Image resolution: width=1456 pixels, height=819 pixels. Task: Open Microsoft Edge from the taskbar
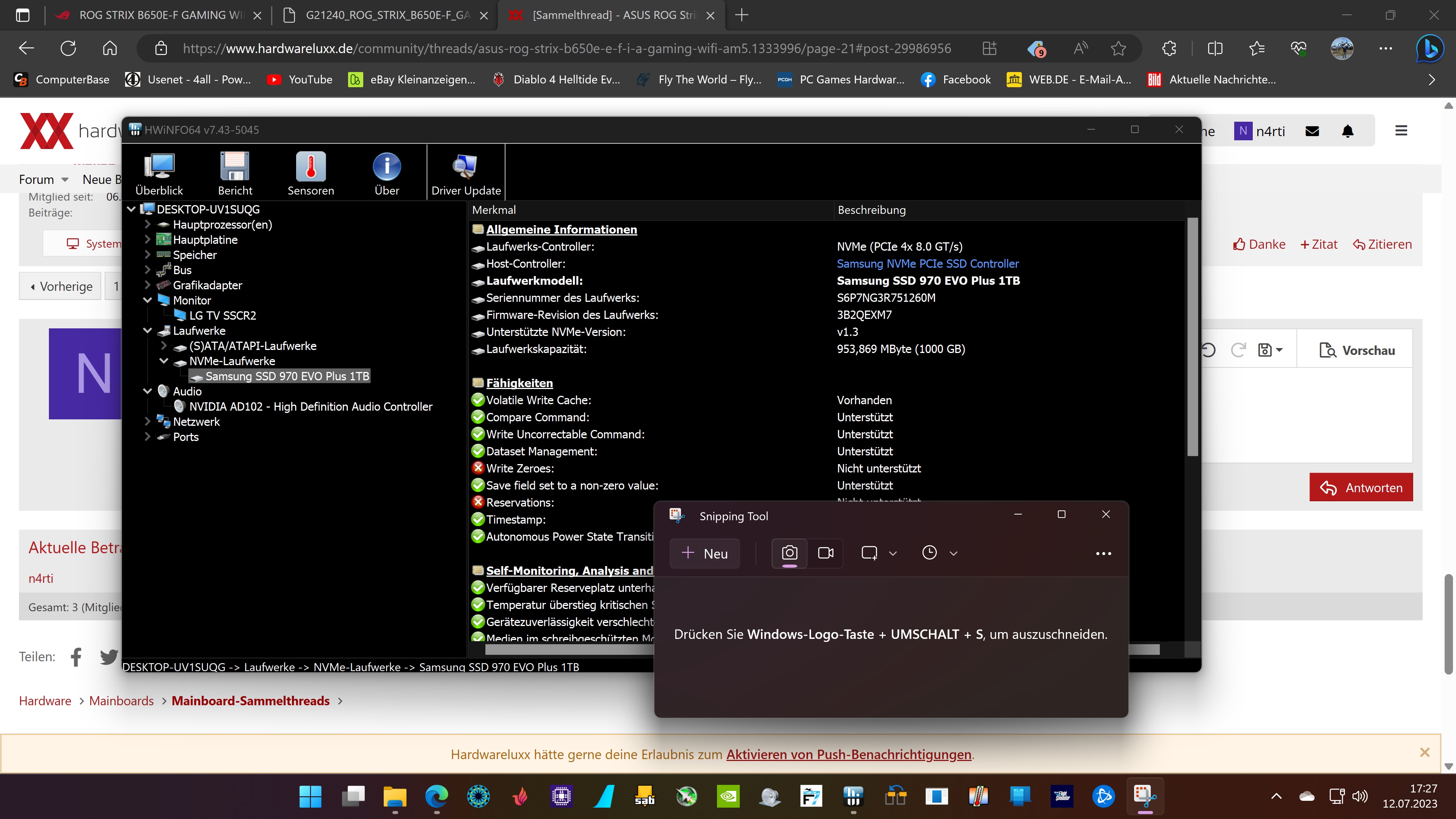[x=436, y=796]
